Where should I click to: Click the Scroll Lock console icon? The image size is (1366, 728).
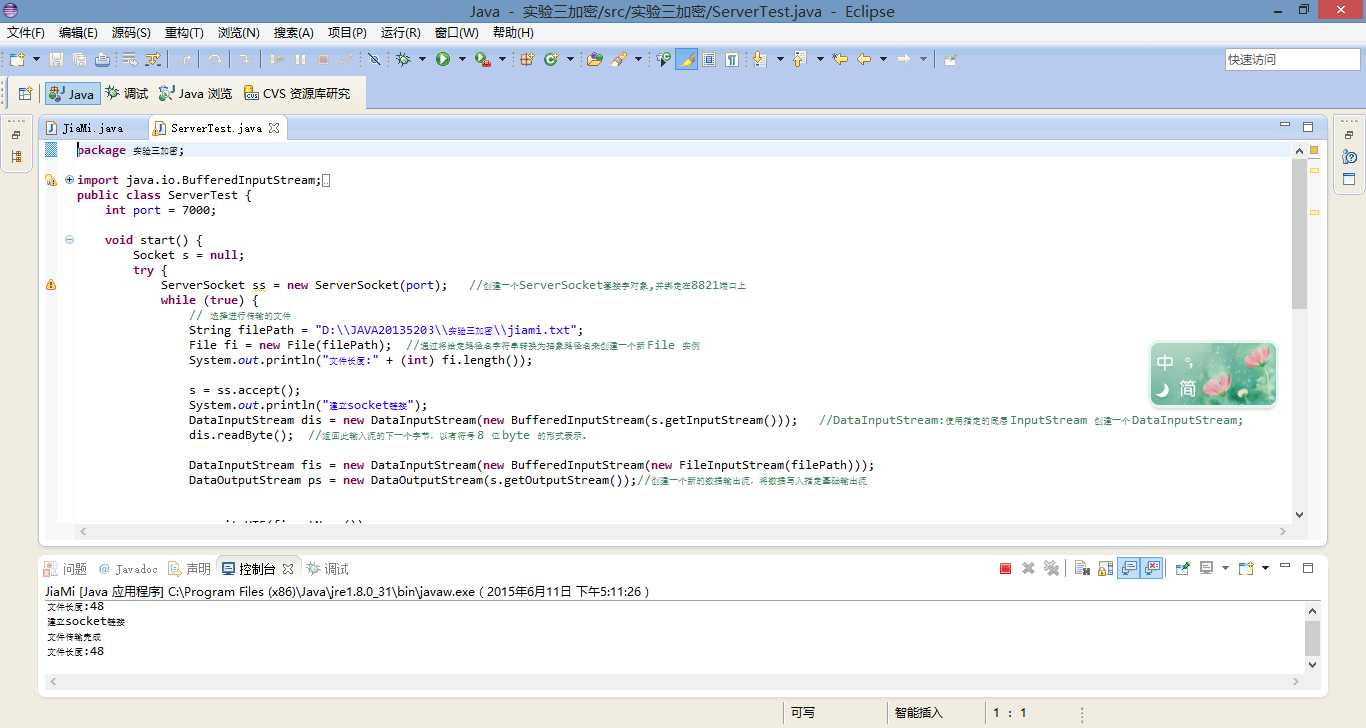tap(1105, 568)
